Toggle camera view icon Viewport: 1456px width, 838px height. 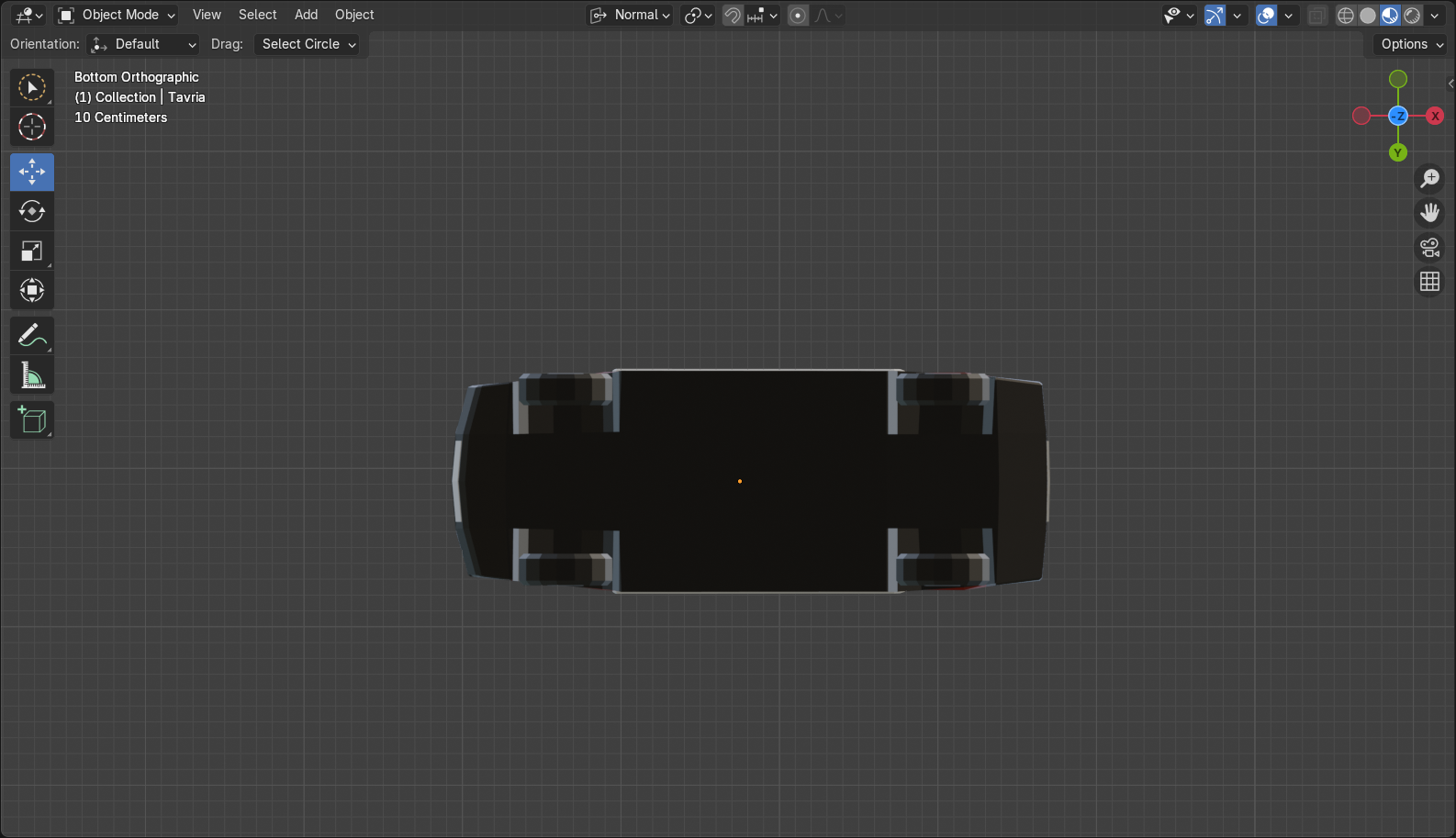(1429, 247)
